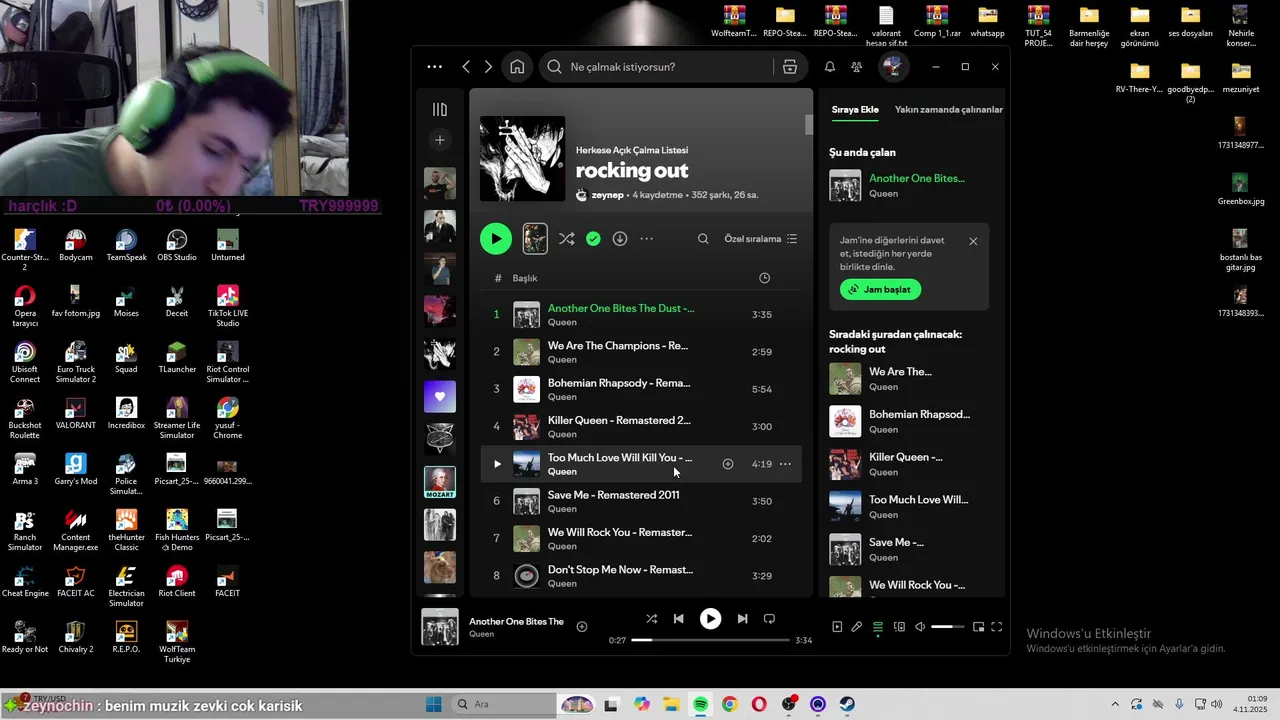1280x720 pixels.
Task: Select track Save Me - Remastered 2011
Action: (x=641, y=501)
